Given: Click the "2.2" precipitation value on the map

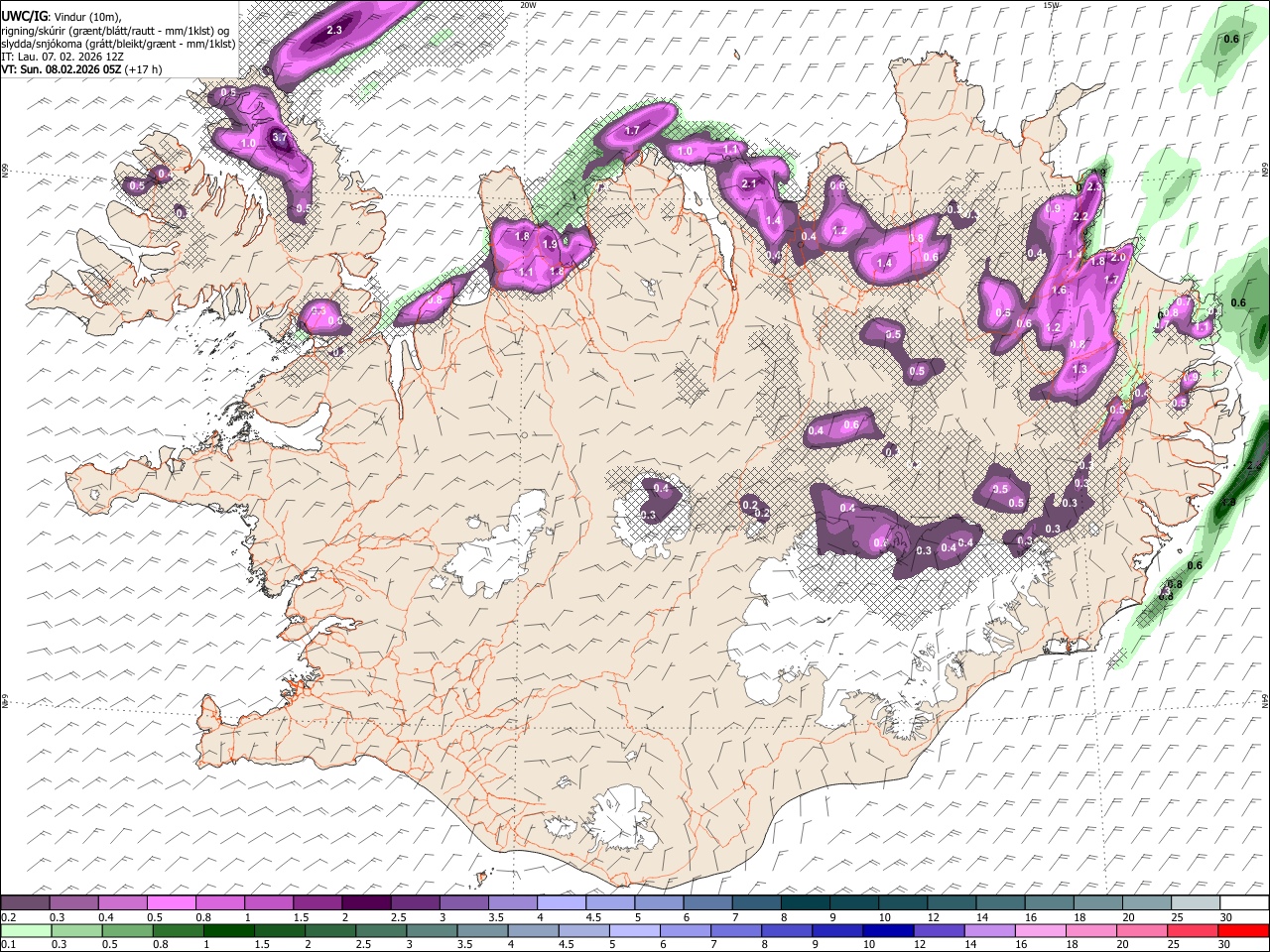Looking at the screenshot, I should 1081,216.
